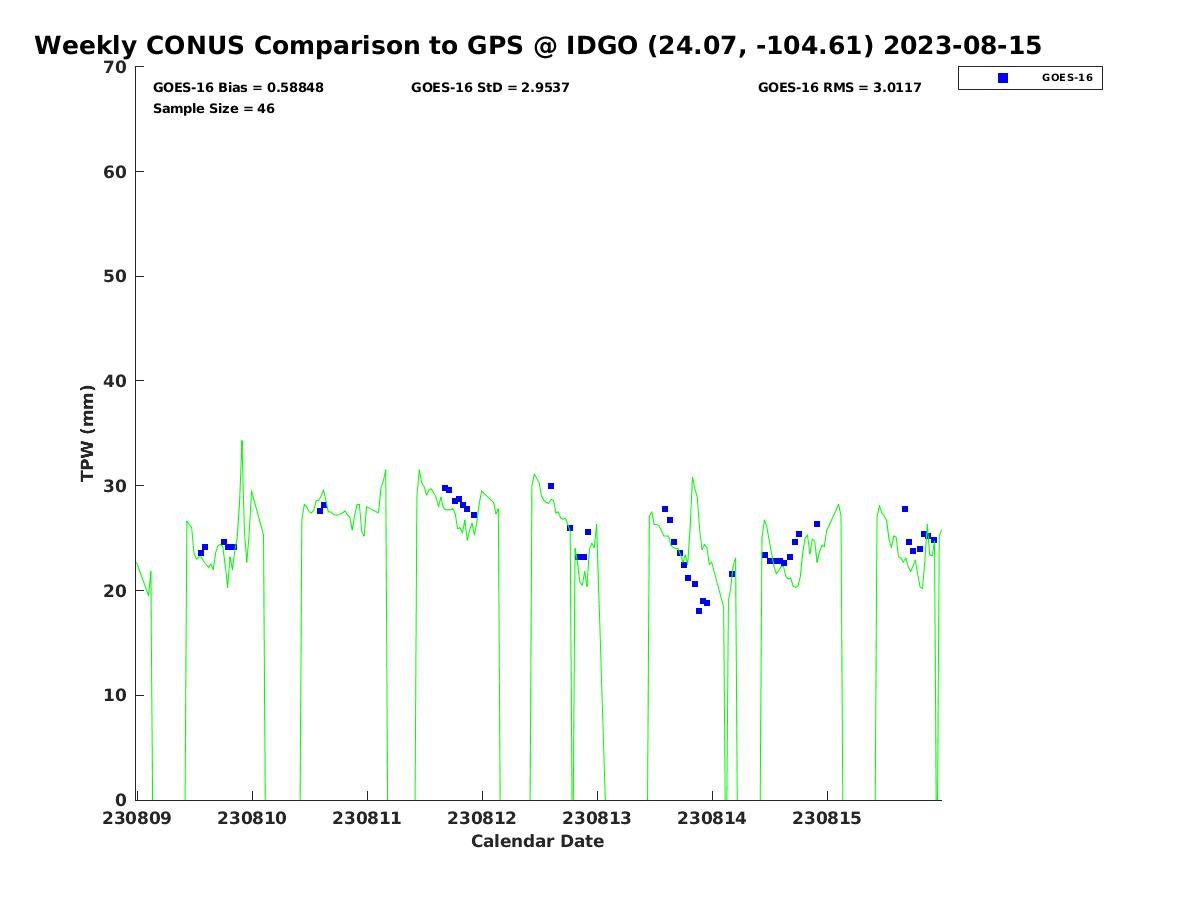
Task: Click the 20 y-axis tick label
Action: click(x=115, y=591)
